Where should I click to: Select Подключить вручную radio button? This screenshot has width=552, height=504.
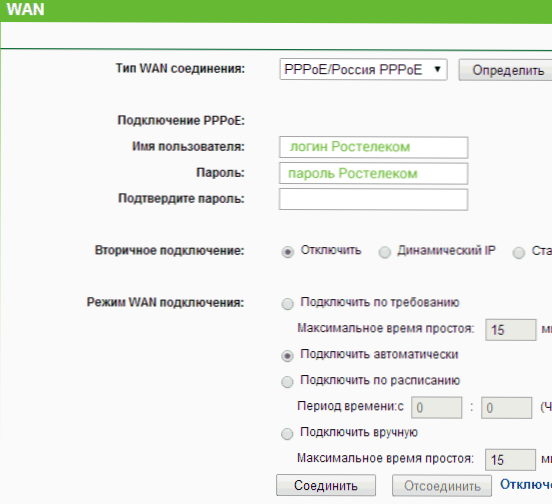point(287,434)
